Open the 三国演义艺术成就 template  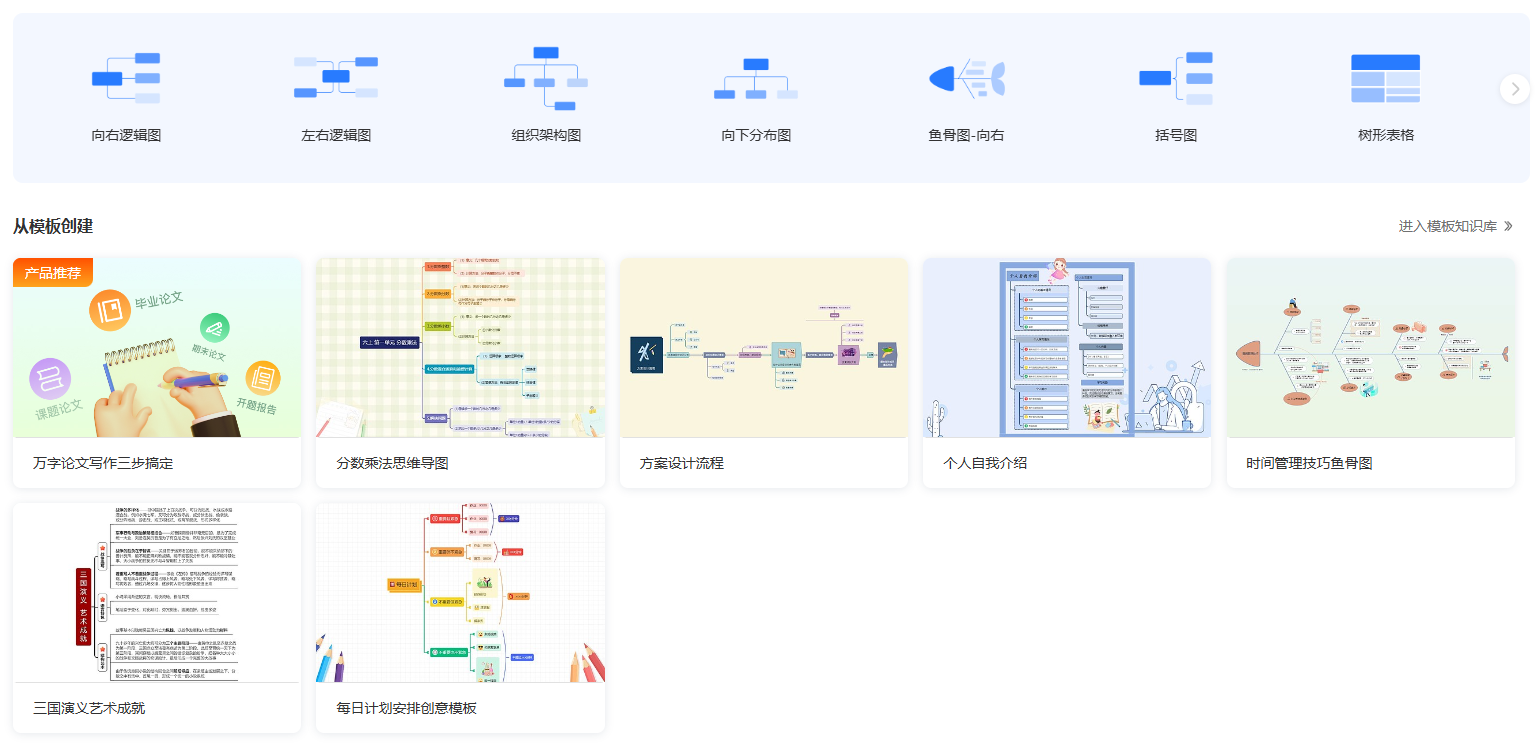click(x=156, y=592)
